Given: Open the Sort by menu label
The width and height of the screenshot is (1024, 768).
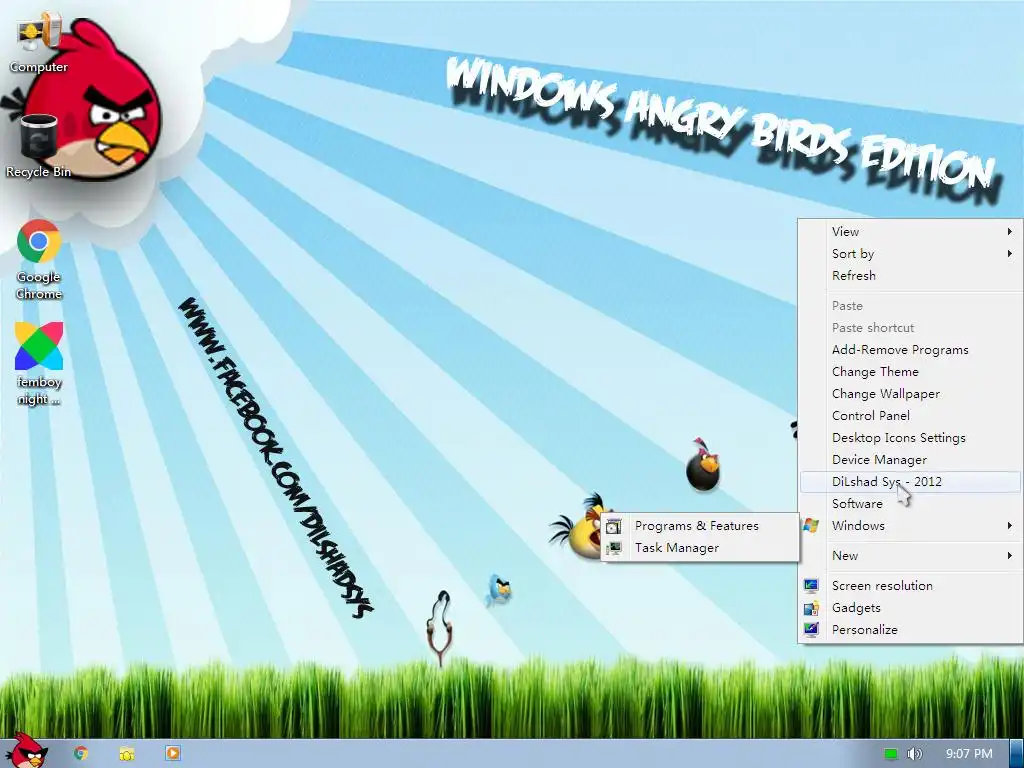Looking at the screenshot, I should [x=853, y=253].
